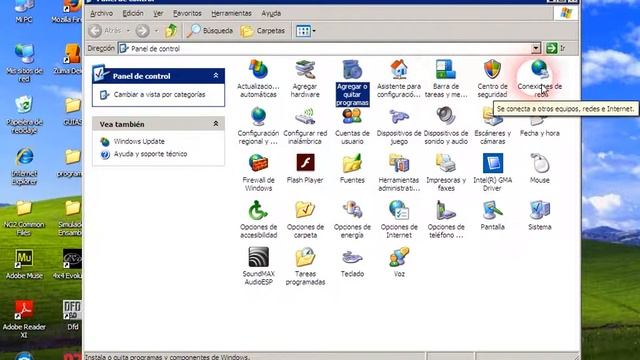Open Fecha y hora icon
640x360 pixels.
[539, 126]
